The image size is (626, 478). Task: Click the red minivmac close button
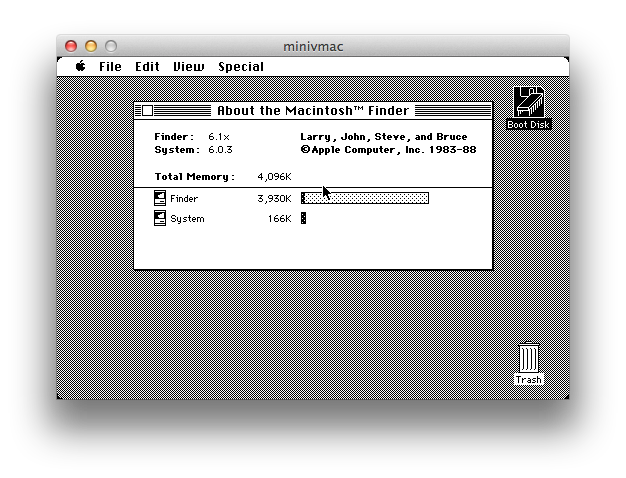(71, 46)
